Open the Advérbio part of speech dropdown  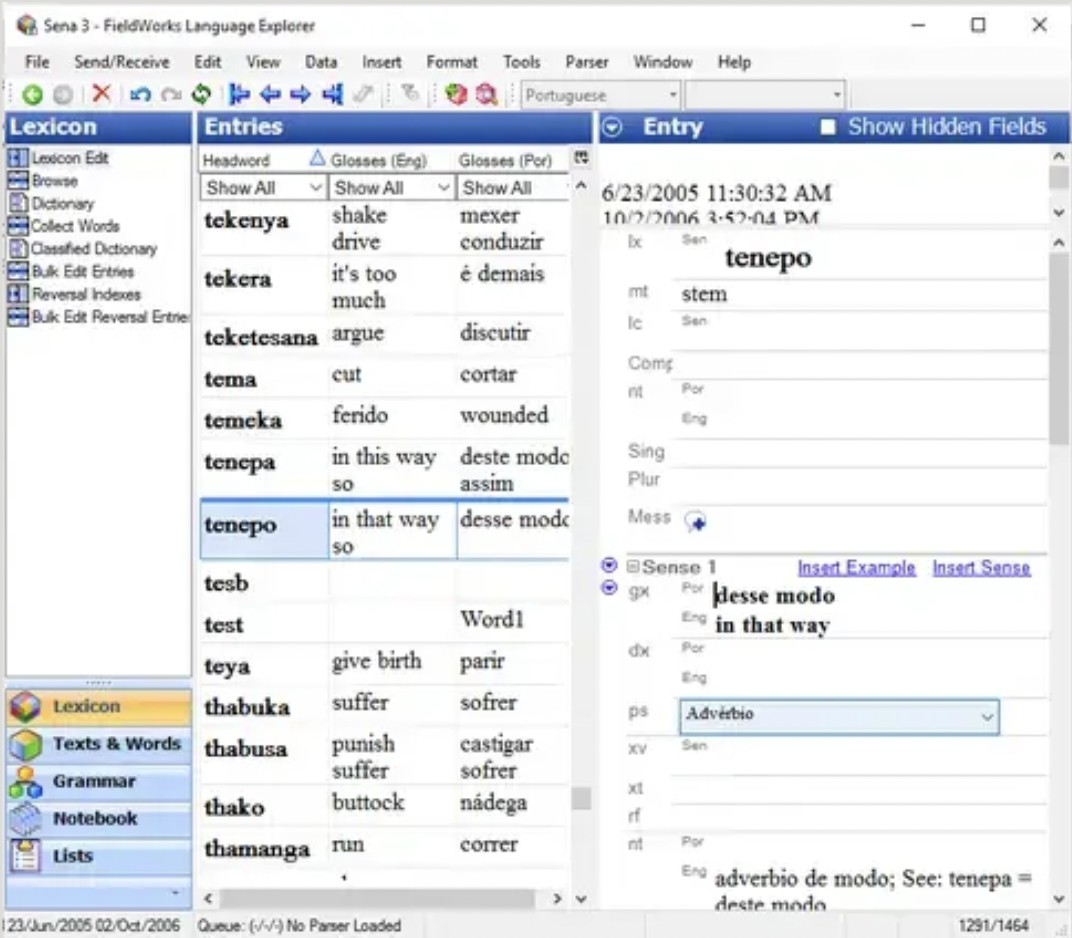[987, 717]
